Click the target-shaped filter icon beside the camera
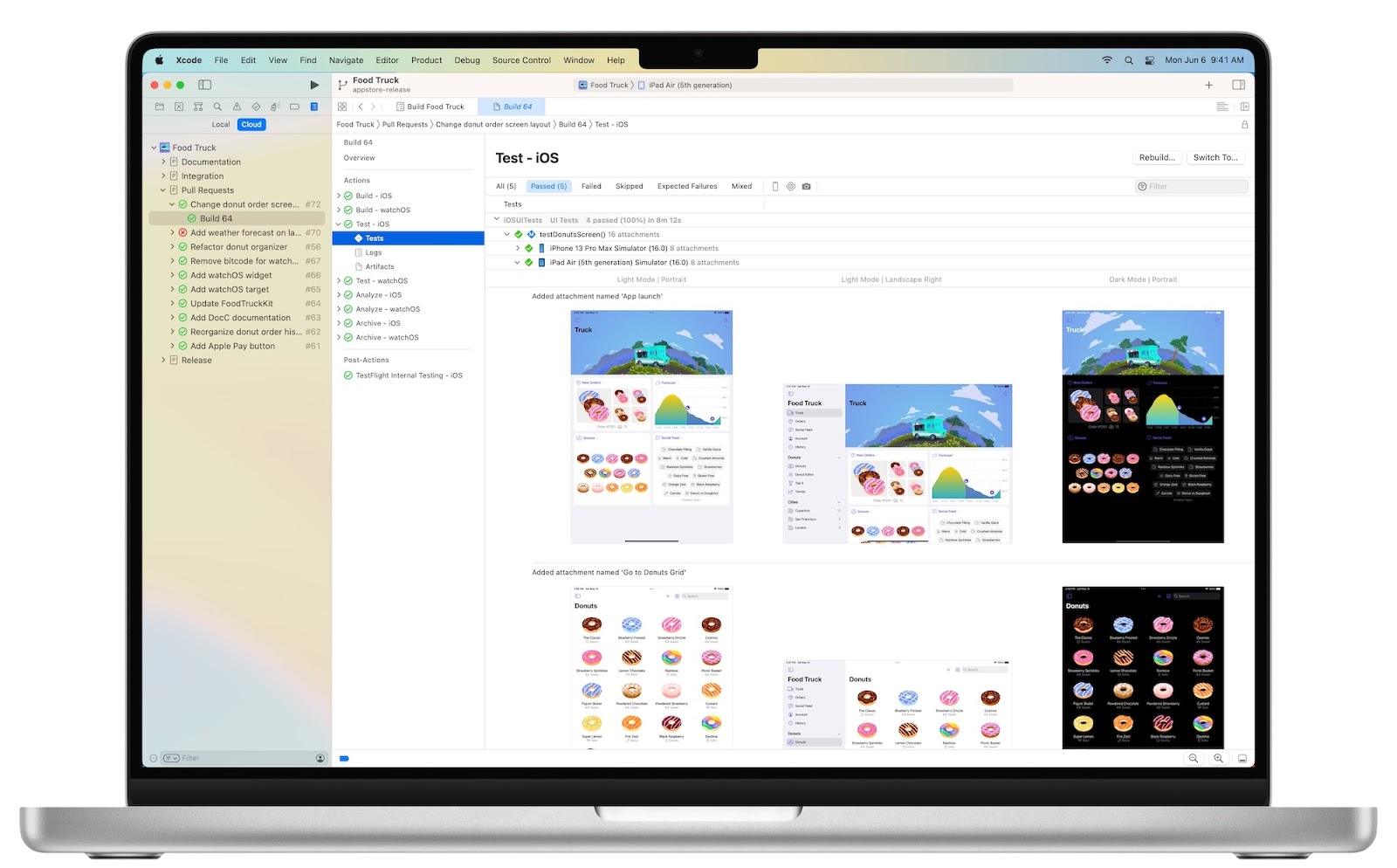Image resolution: width=1397 pixels, height=868 pixels. 791,186
